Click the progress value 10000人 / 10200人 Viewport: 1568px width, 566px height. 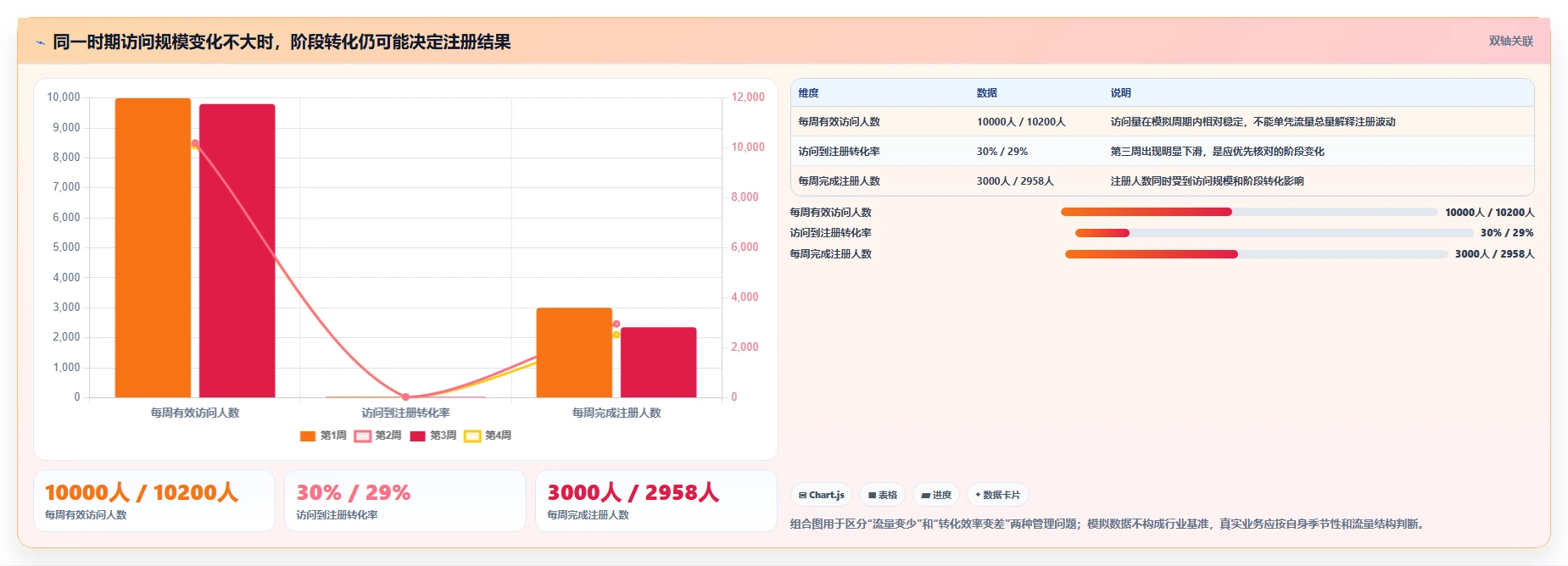point(1490,213)
